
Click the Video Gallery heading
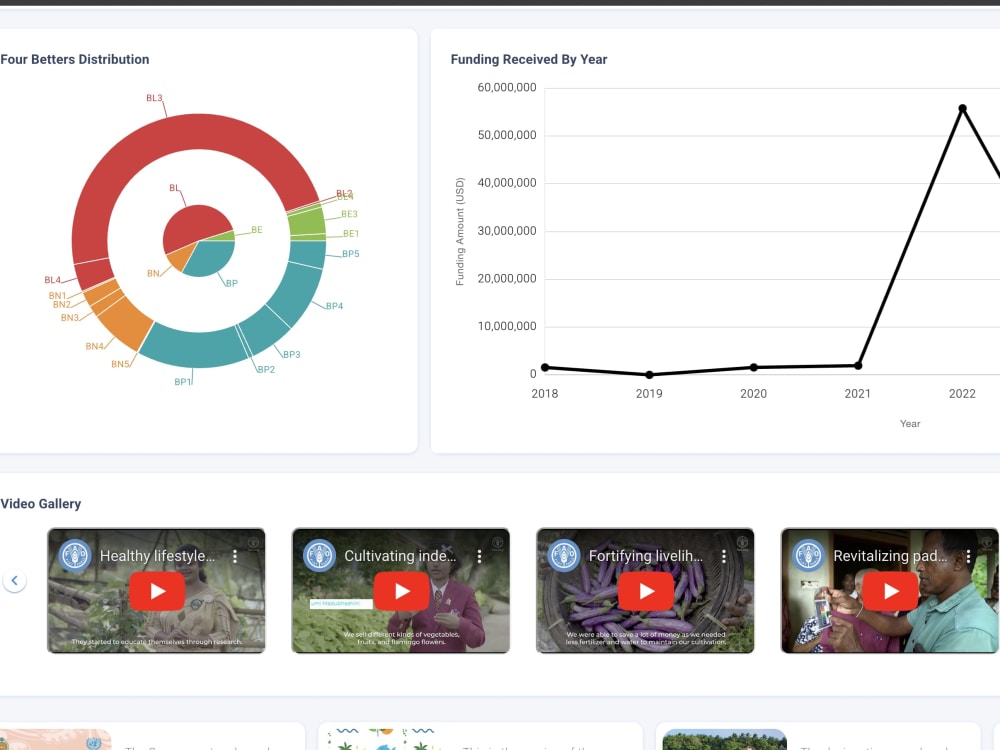41,504
